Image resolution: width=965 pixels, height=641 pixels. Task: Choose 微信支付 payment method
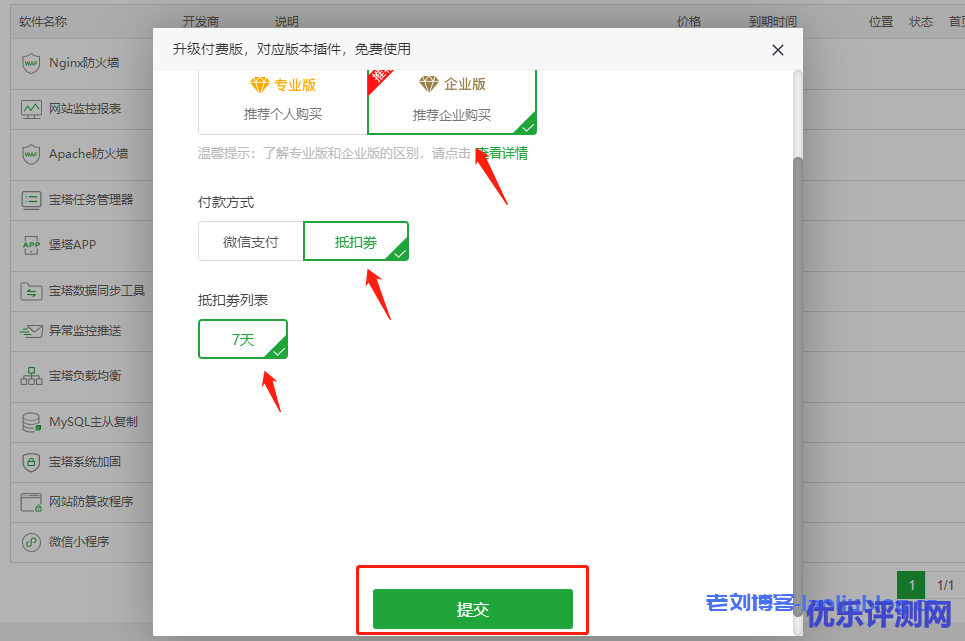(250, 242)
